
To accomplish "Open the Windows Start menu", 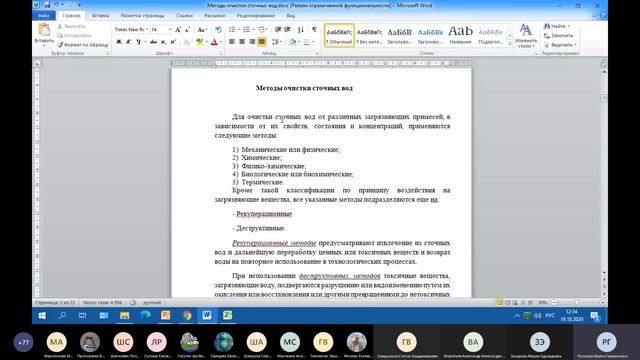I will 42,315.
